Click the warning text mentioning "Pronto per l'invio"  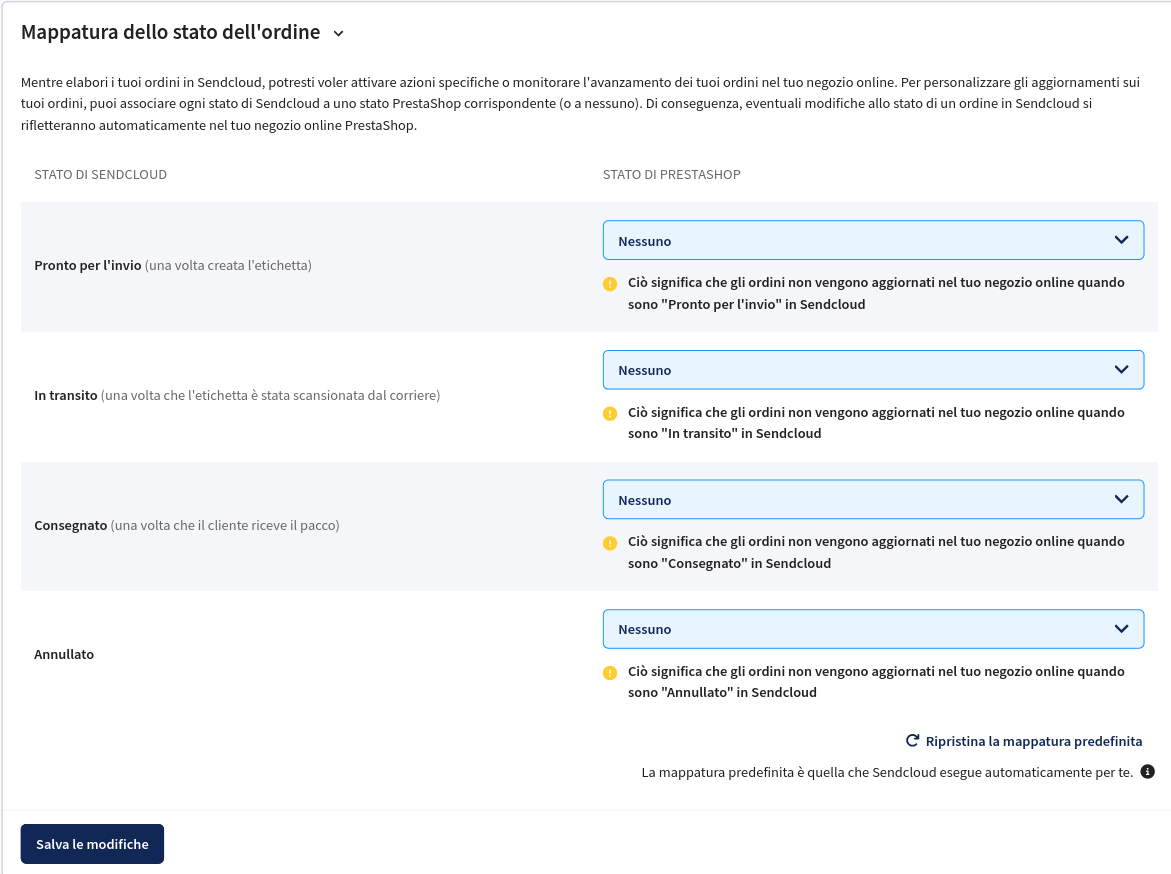(x=876, y=294)
